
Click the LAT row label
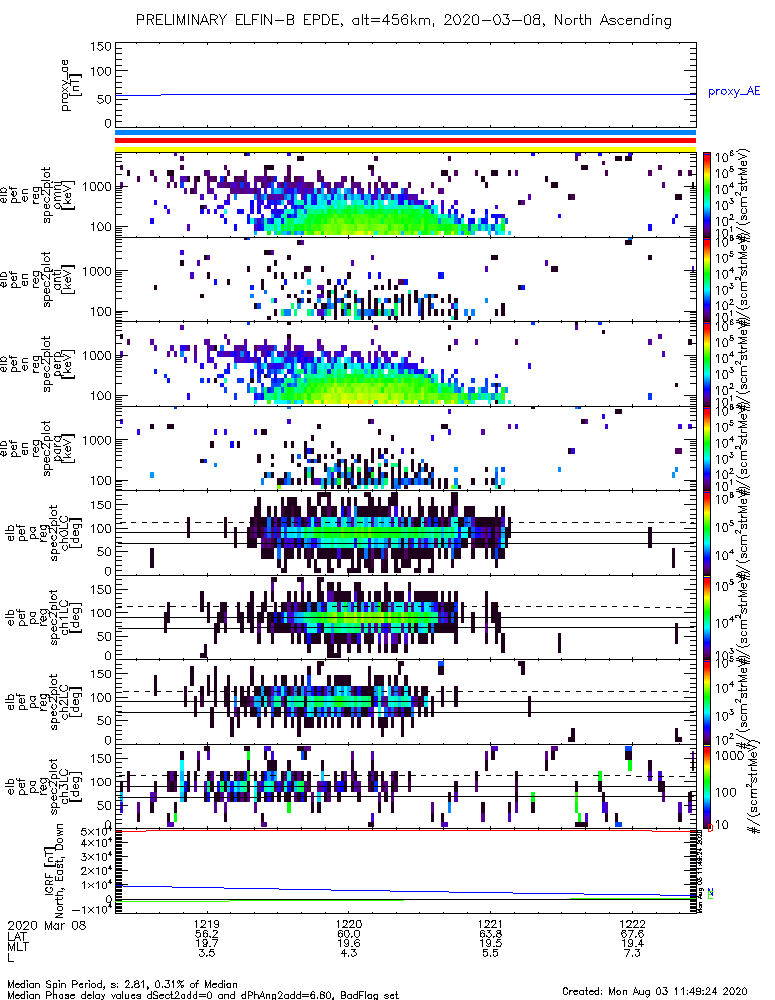17,935
